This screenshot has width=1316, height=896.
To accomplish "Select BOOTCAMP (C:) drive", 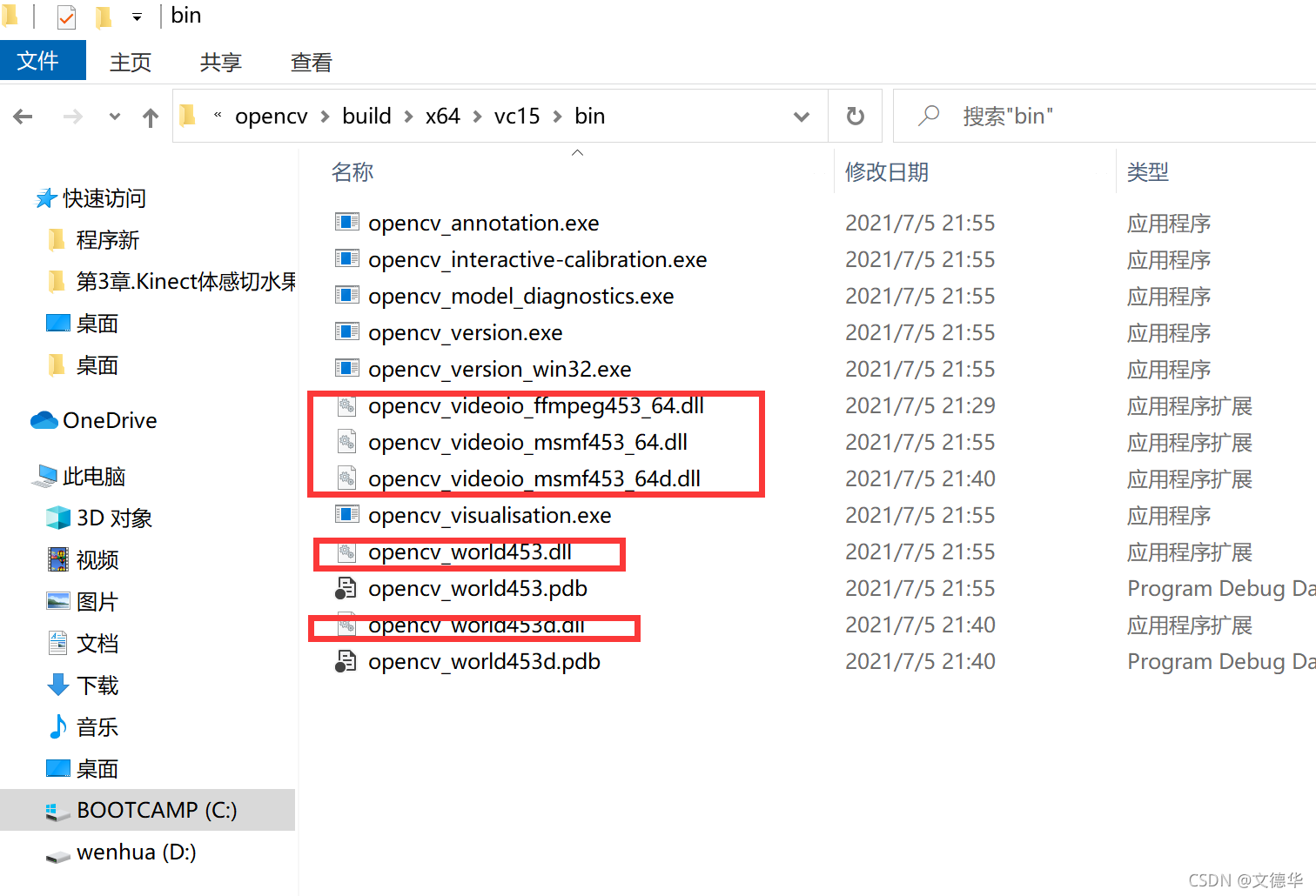I will 147,810.
